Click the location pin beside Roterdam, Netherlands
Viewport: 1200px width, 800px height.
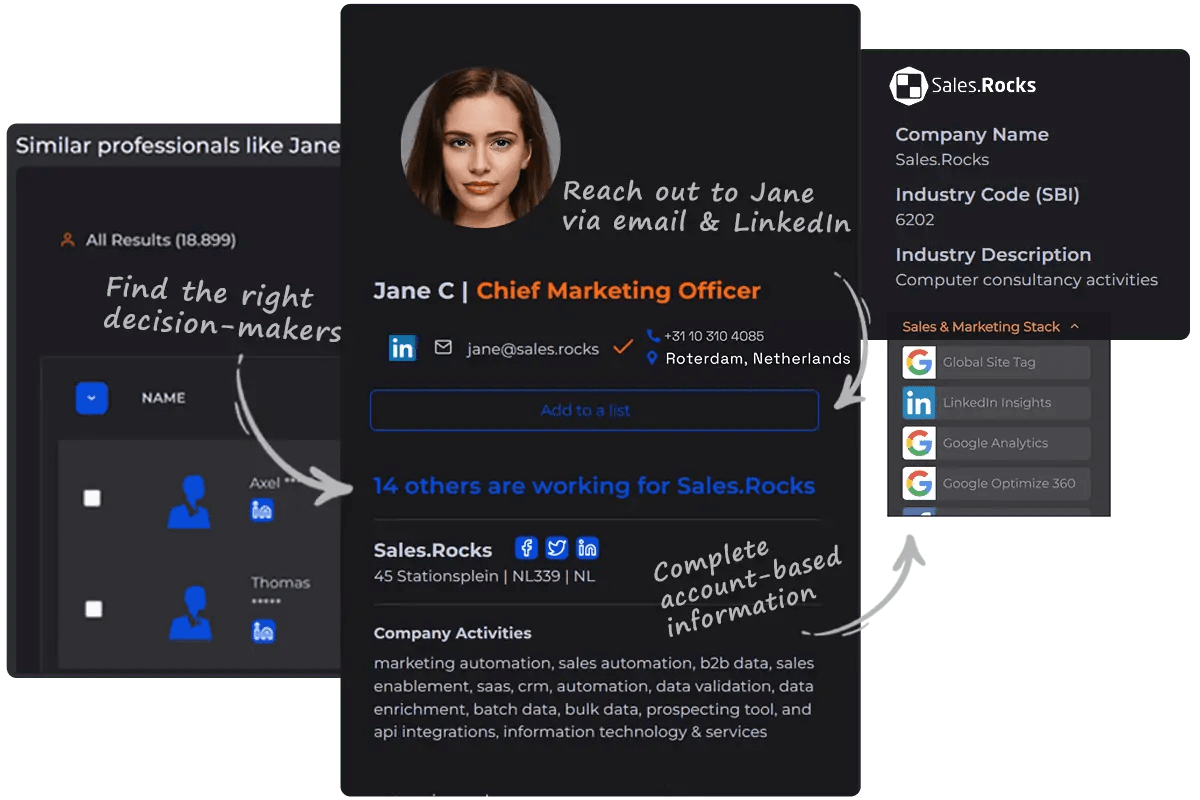pos(653,358)
